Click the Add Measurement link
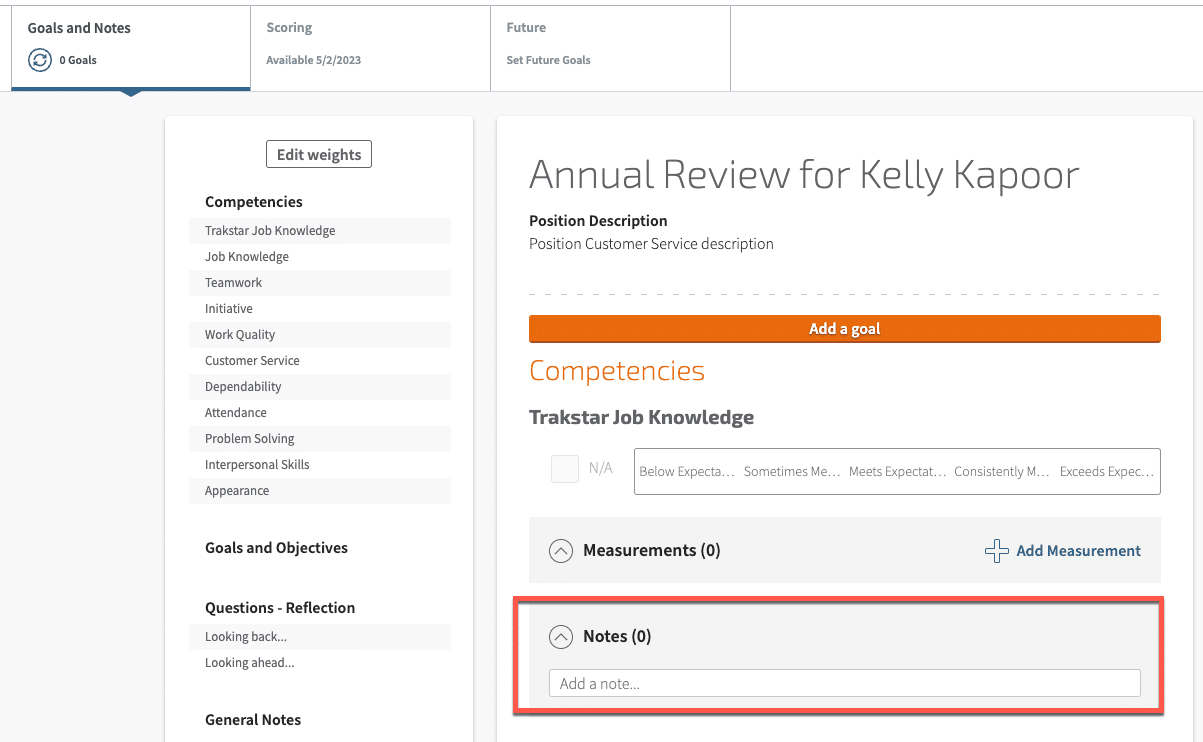1203x742 pixels. point(1078,551)
